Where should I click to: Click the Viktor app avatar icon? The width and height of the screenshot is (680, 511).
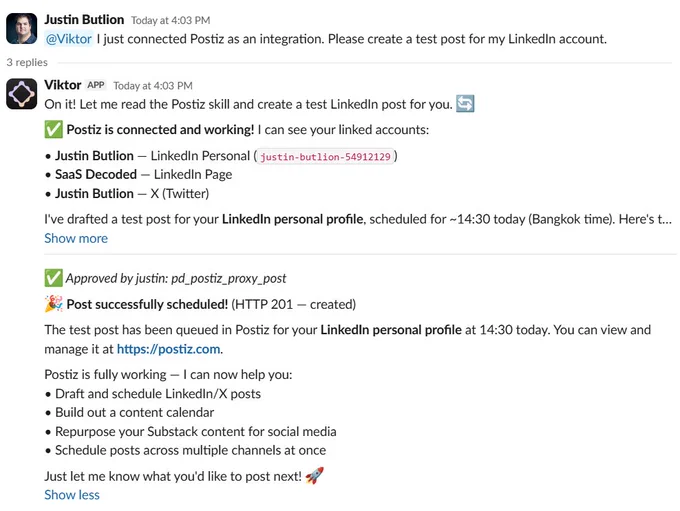click(21, 94)
